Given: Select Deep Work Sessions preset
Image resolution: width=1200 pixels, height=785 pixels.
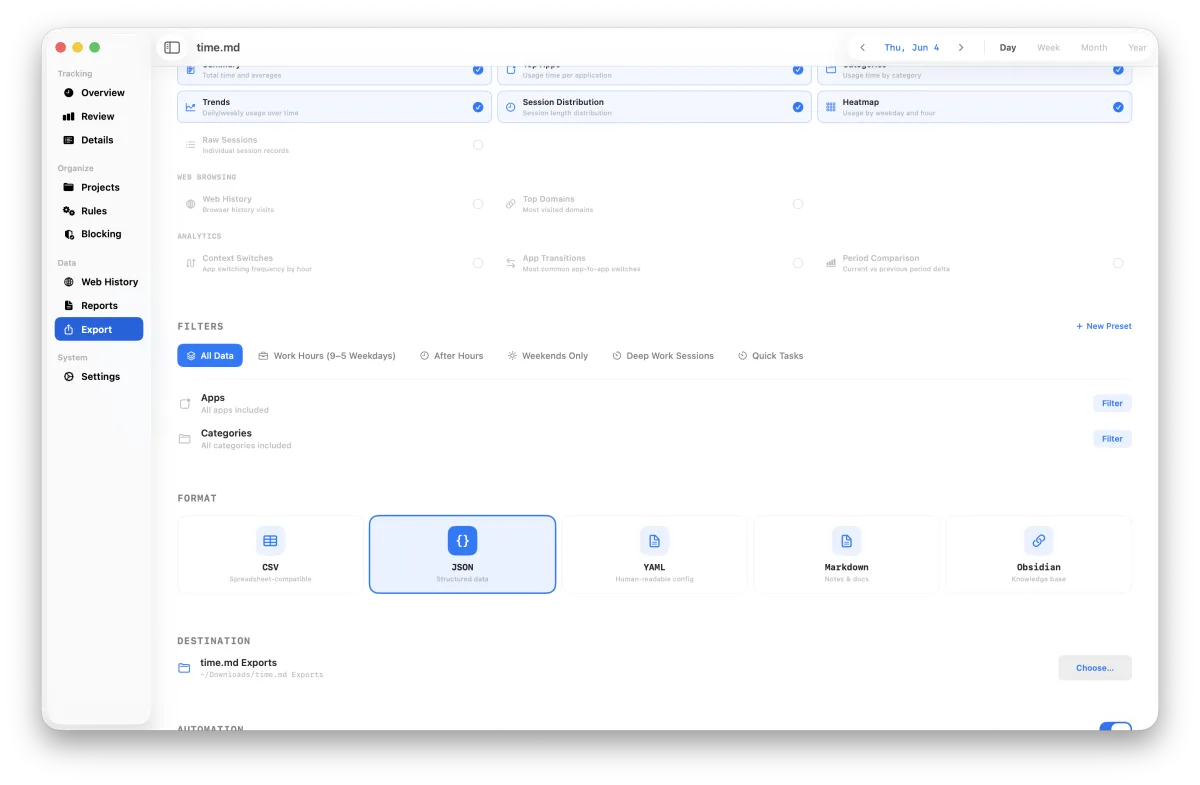Looking at the screenshot, I should tap(663, 356).
